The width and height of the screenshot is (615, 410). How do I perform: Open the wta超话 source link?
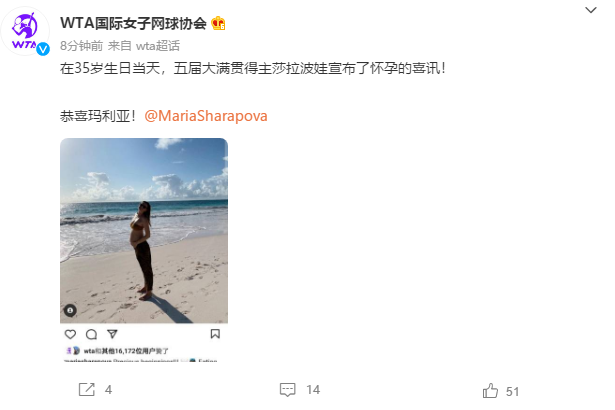tap(158, 46)
